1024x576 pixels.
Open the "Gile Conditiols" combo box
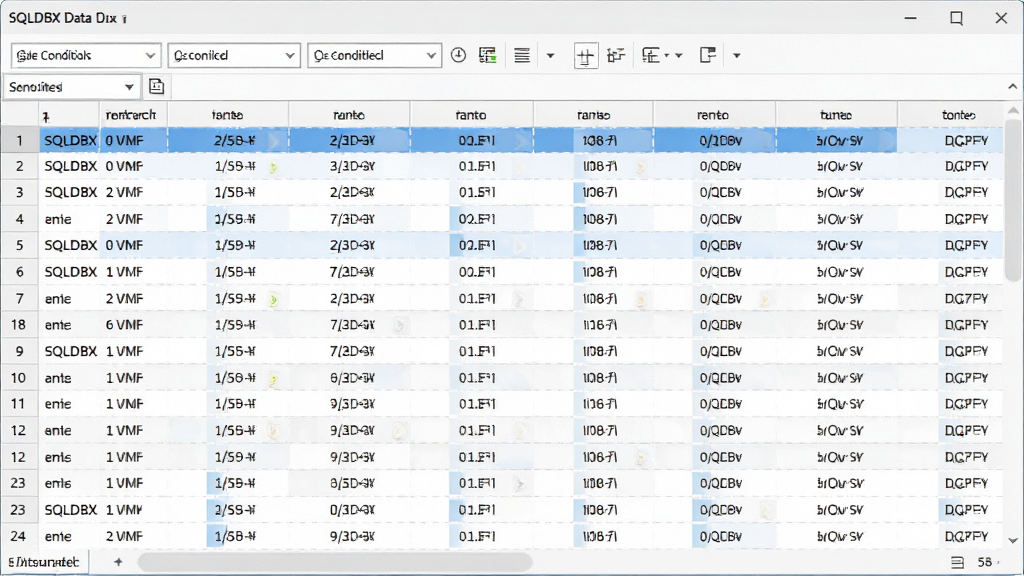tap(86, 56)
